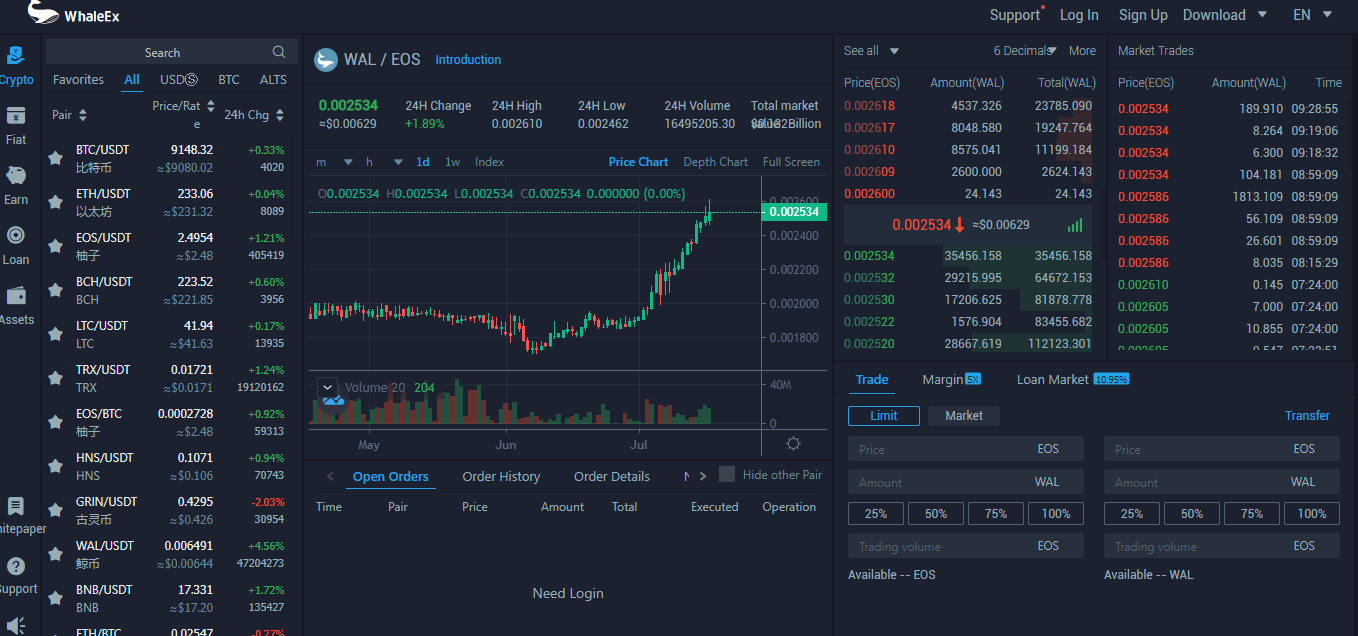The height and width of the screenshot is (636, 1358).
Task: Open the Earn piggy bank icon
Action: [16, 176]
